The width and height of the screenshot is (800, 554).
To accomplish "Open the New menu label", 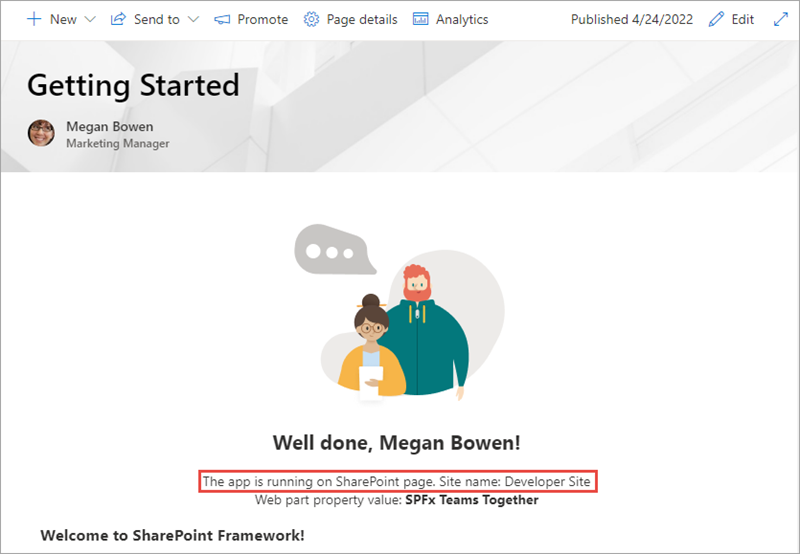I will (63, 19).
